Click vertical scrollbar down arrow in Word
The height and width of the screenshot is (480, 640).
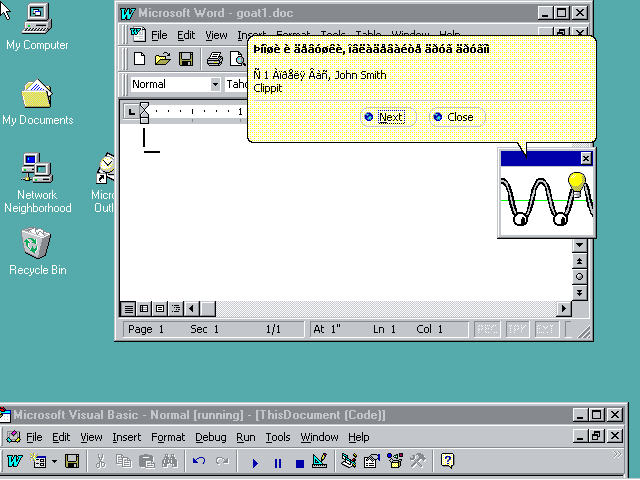pos(580,245)
